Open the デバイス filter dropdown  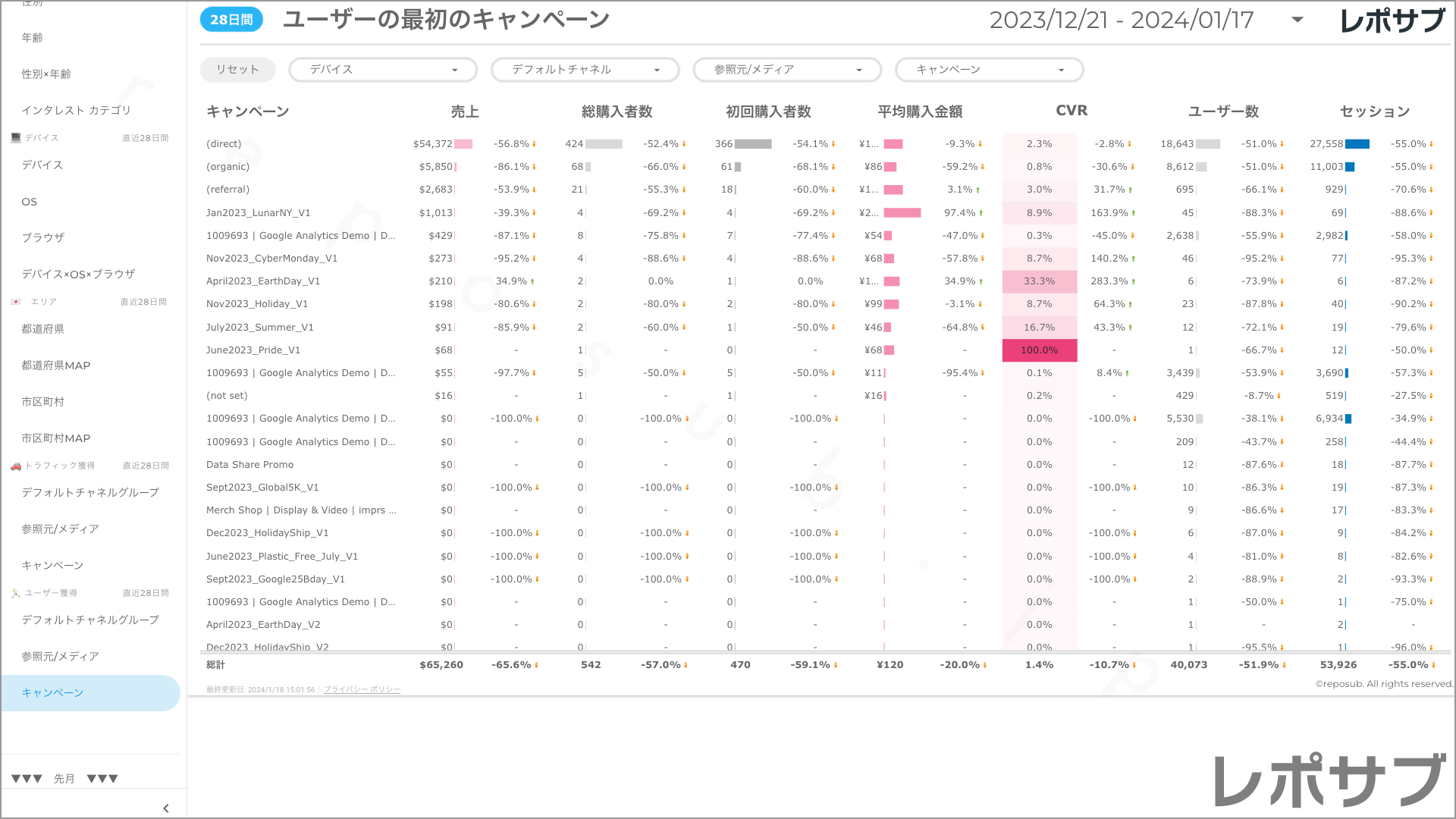click(382, 70)
